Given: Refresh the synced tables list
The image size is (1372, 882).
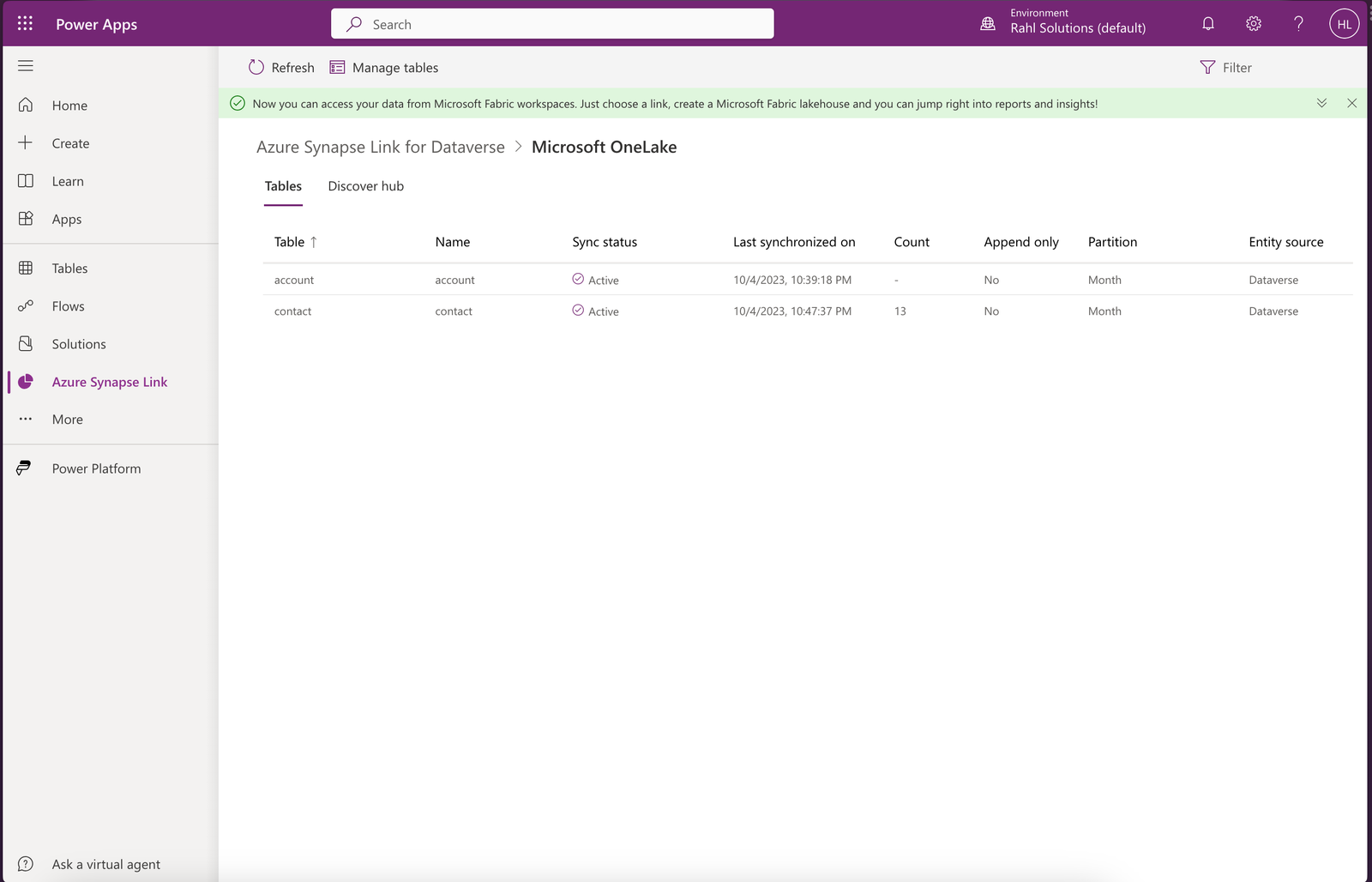Looking at the screenshot, I should (x=281, y=67).
